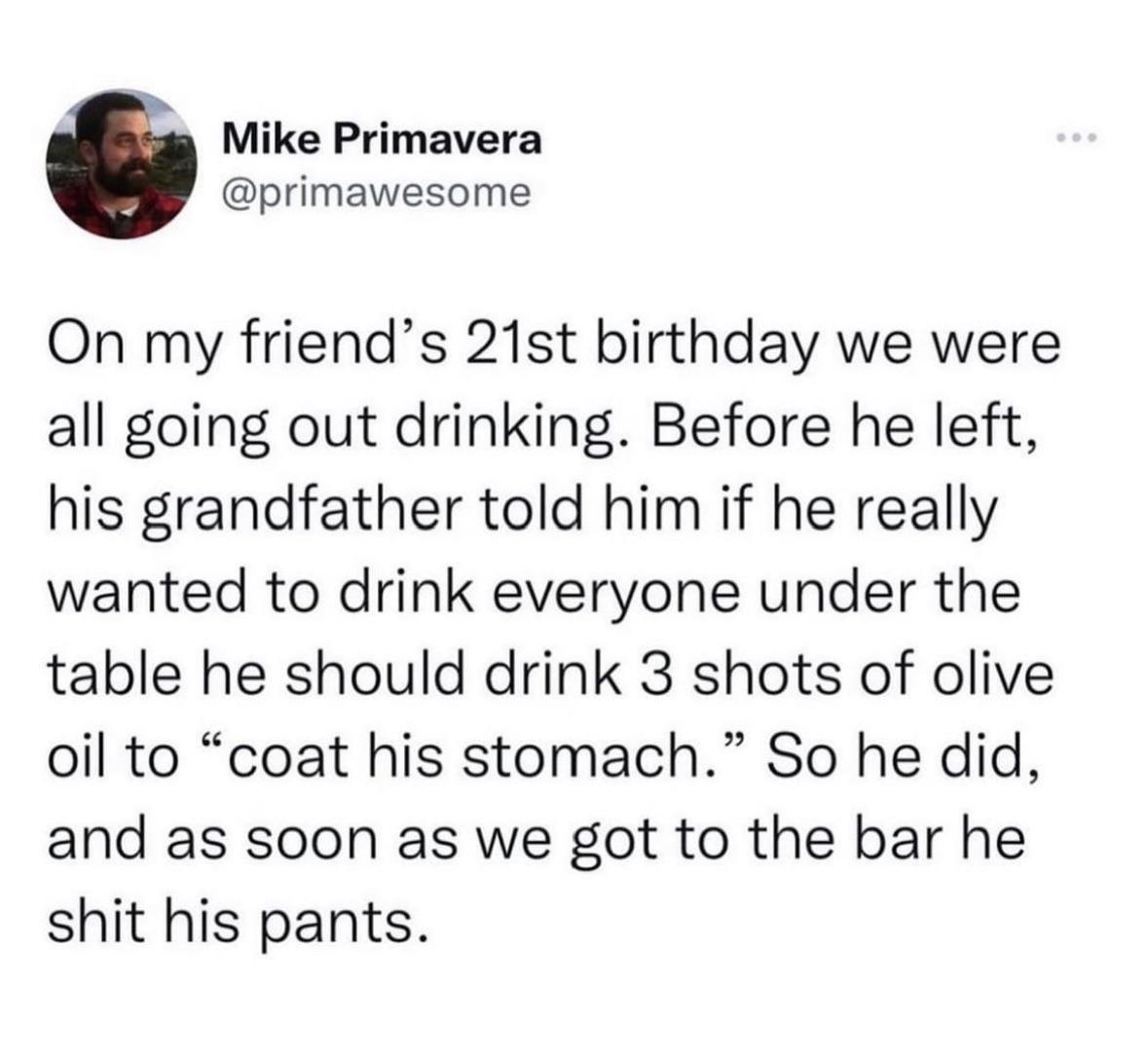Open the Mike Primavera display name link
Screen dimensions: 1148x1055
pyautogui.click(x=382, y=139)
